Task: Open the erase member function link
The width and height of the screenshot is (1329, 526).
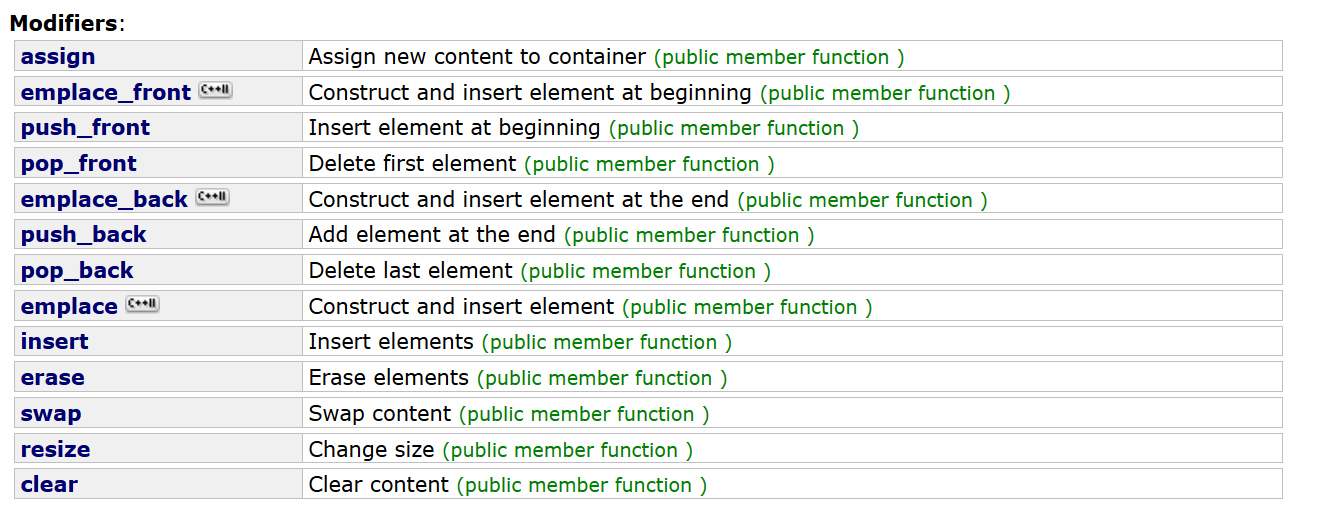Action: (x=53, y=378)
